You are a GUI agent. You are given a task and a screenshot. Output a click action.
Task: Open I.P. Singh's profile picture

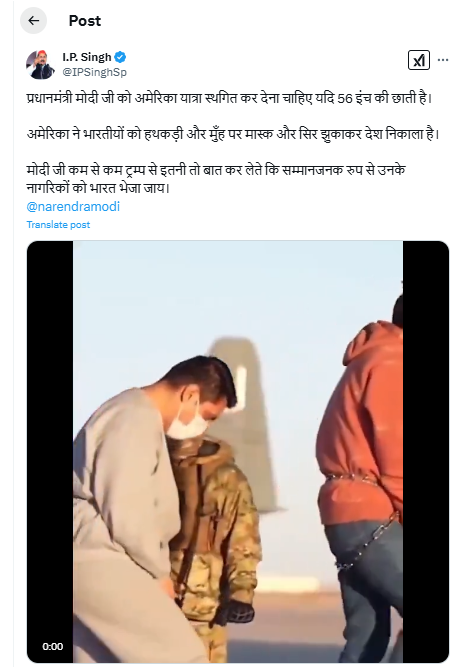pyautogui.click(x=40, y=64)
